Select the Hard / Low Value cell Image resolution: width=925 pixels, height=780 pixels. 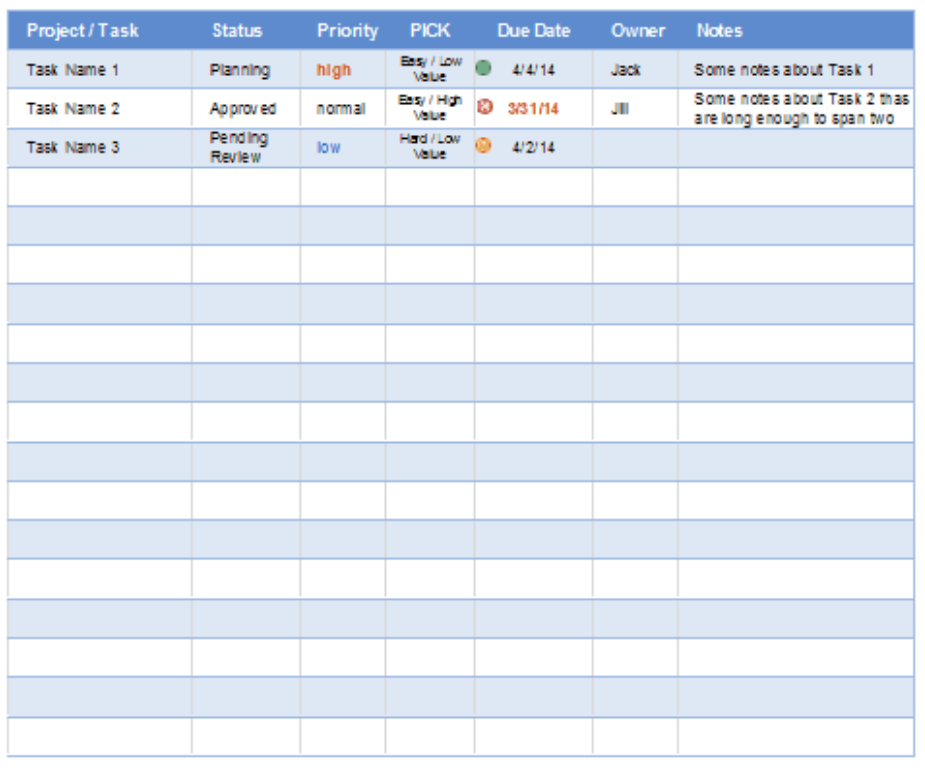click(x=430, y=148)
